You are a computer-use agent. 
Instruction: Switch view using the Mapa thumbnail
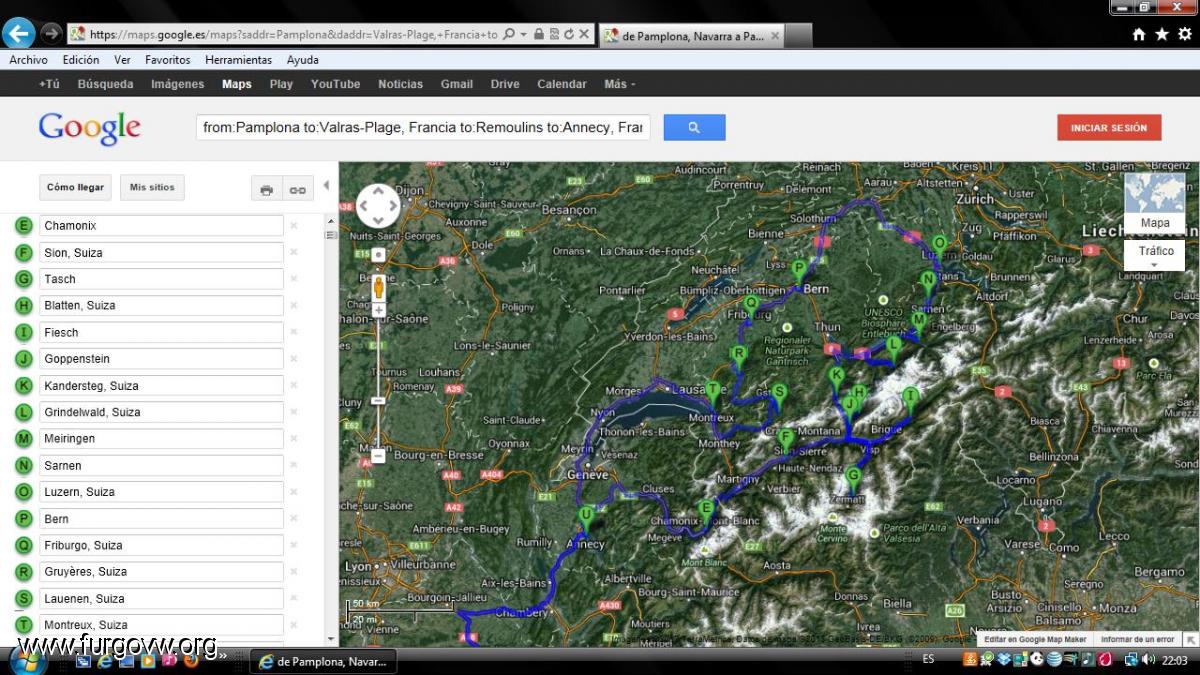[1155, 203]
